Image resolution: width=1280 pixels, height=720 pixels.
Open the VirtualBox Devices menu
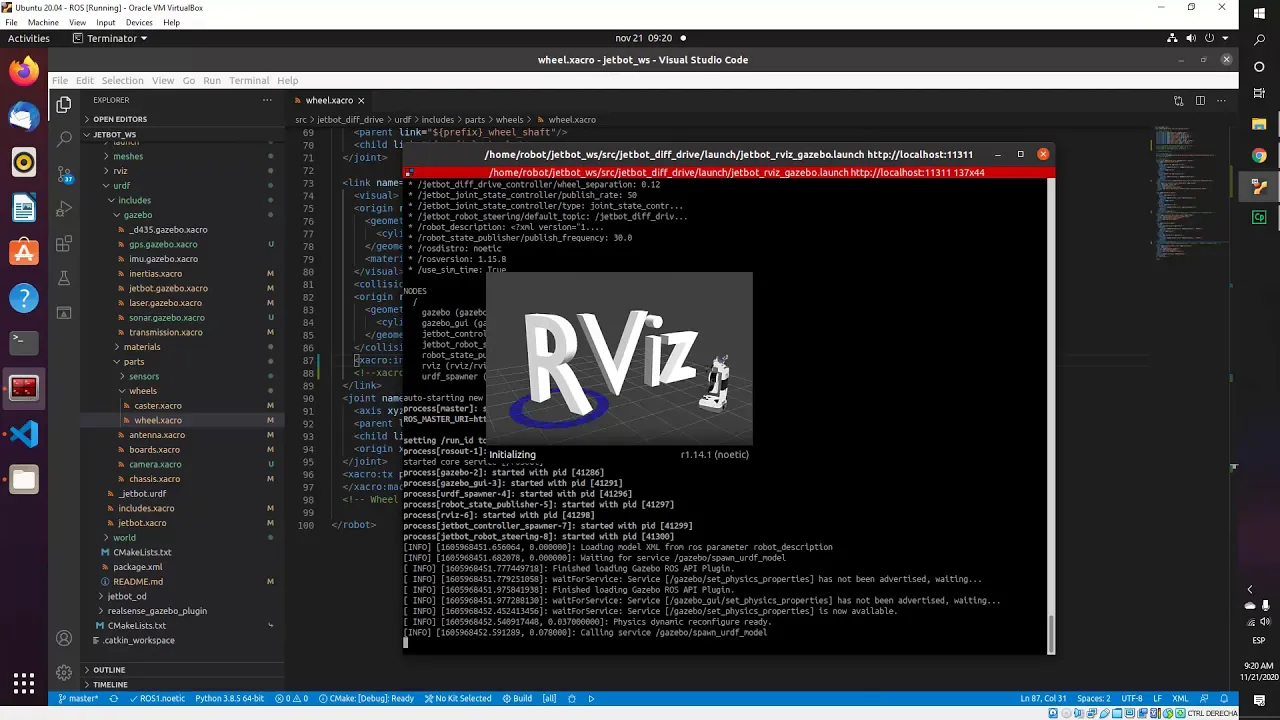tap(139, 22)
